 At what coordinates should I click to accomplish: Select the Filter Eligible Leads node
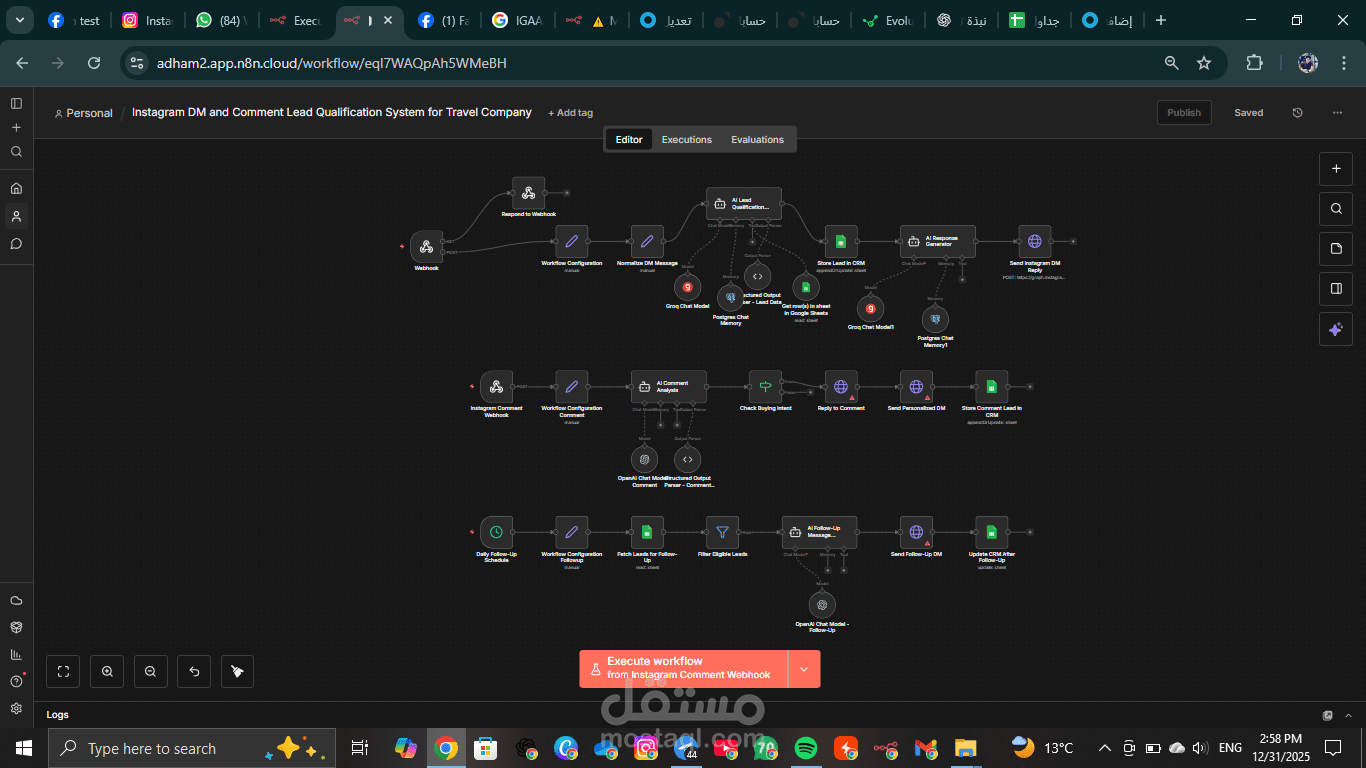coord(722,533)
